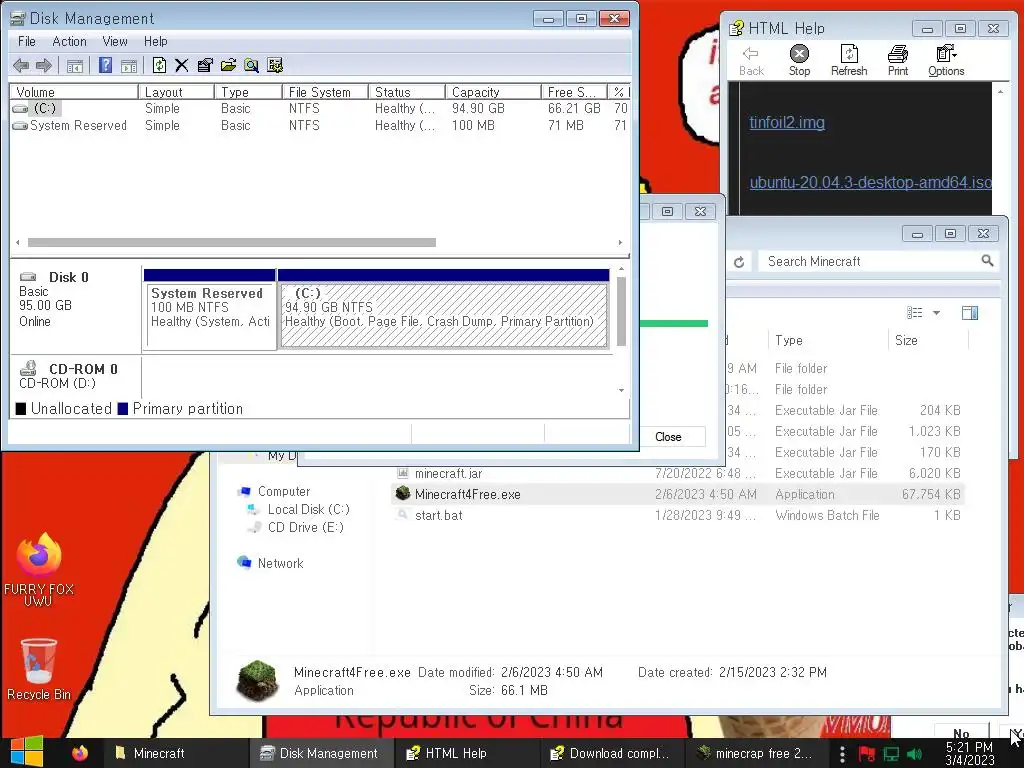Screen dimensions: 1024x768
Task: Select CD Drive (E:) in navigation pane
Action: (x=305, y=527)
